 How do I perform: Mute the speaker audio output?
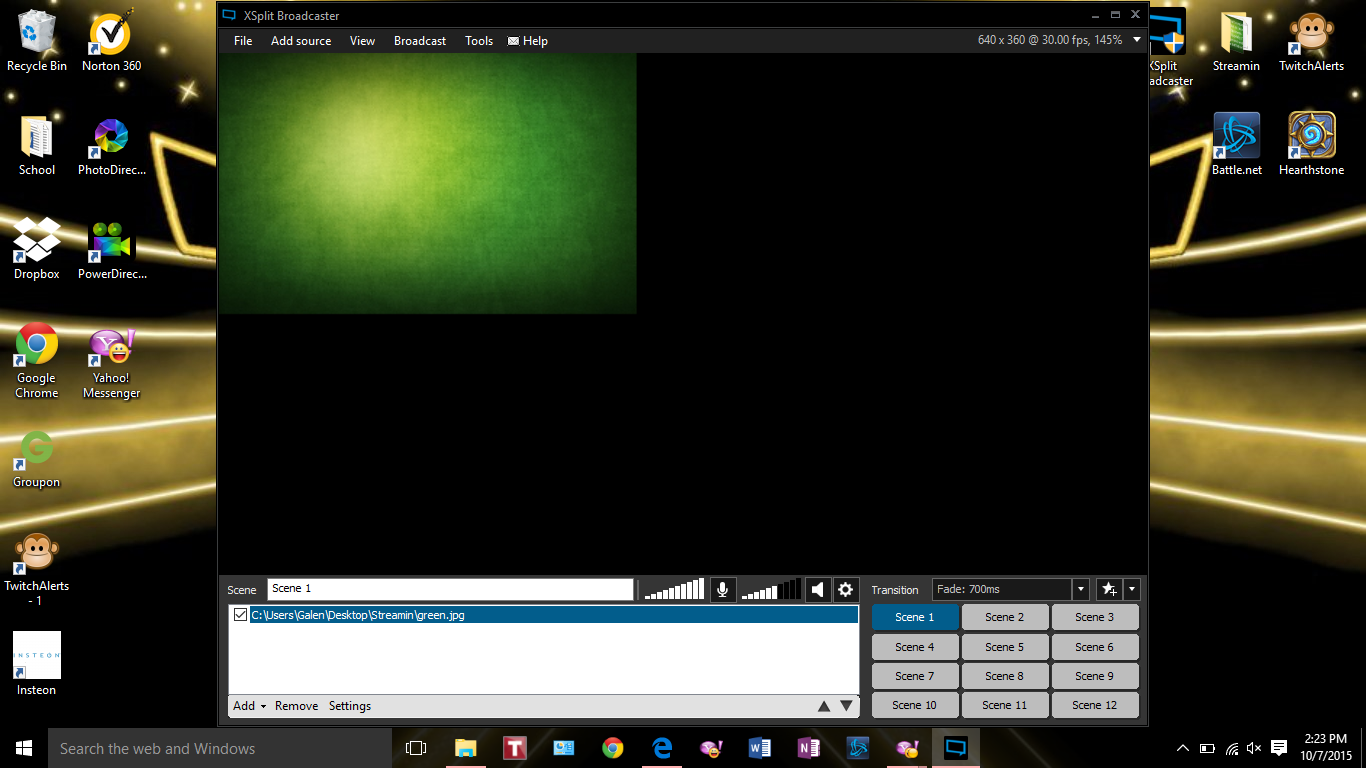click(817, 589)
